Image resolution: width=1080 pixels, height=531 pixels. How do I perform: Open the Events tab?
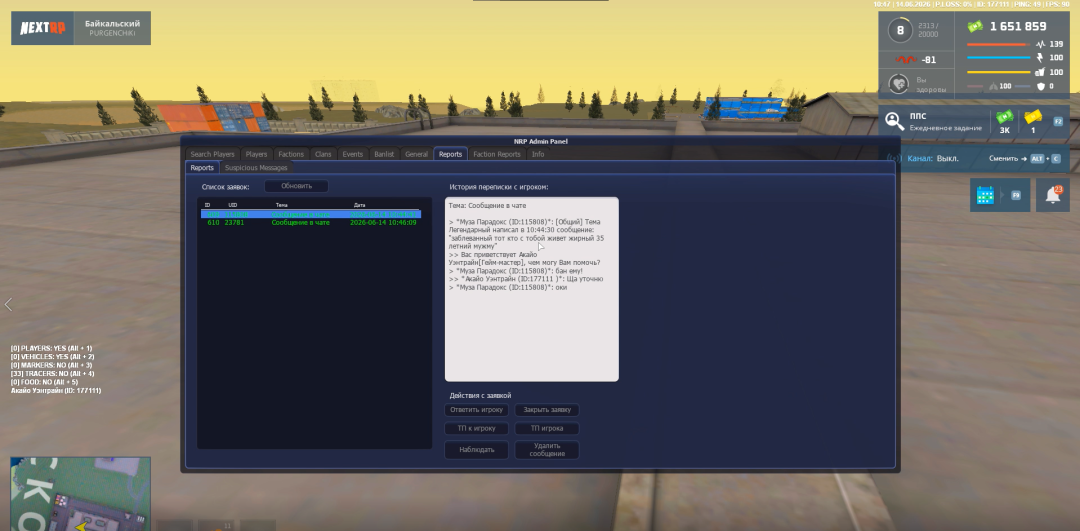(x=353, y=154)
